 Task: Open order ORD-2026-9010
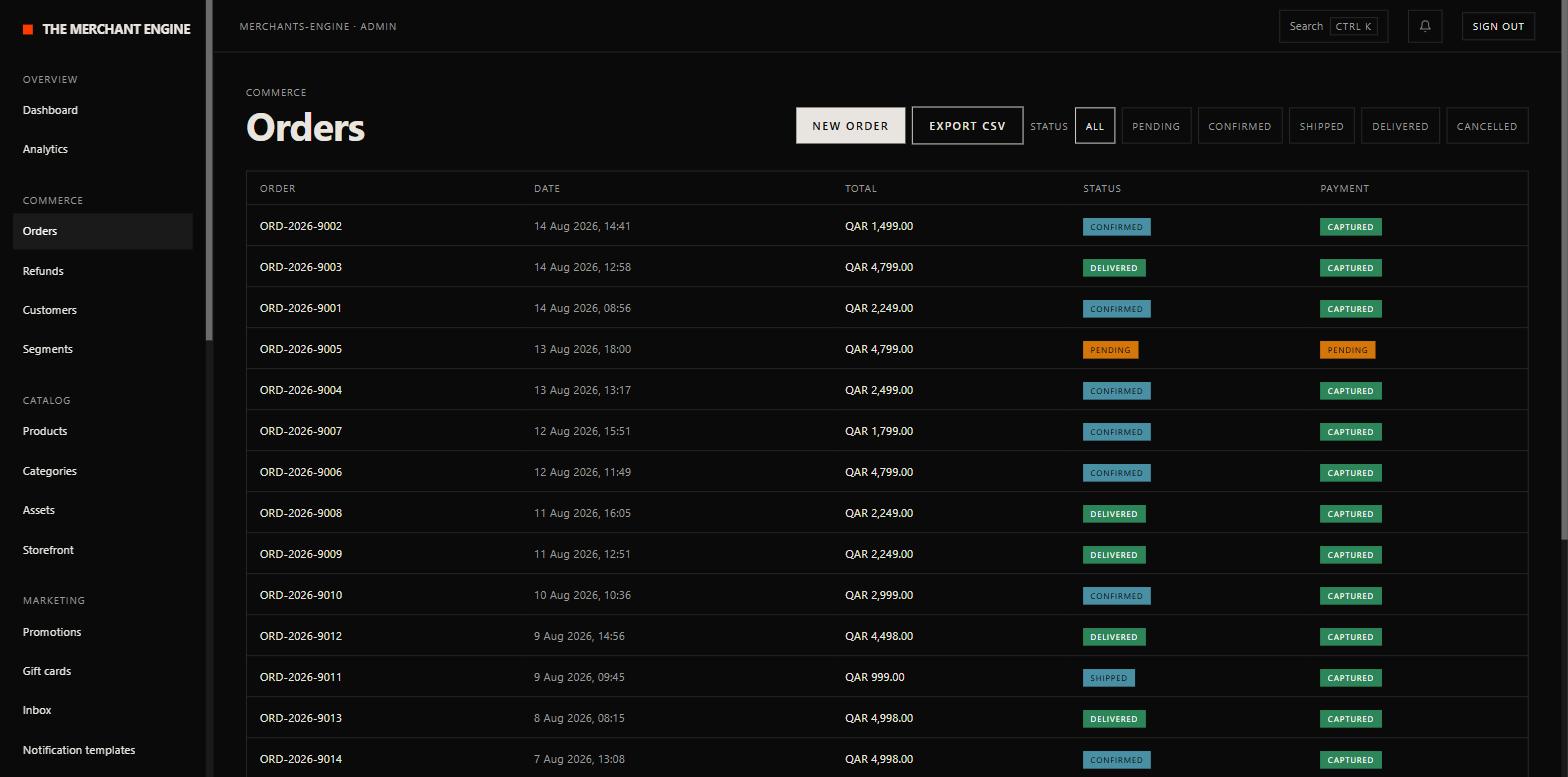click(x=300, y=595)
